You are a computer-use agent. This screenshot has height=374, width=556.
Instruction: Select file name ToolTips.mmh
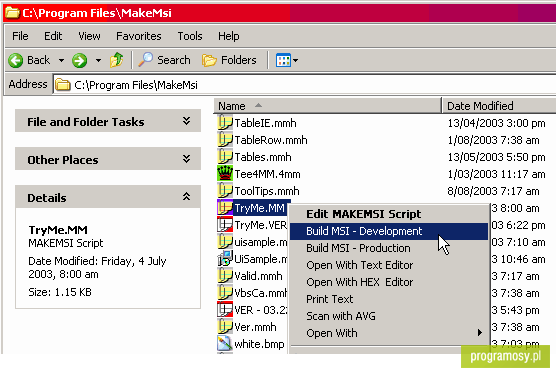click(x=267, y=191)
